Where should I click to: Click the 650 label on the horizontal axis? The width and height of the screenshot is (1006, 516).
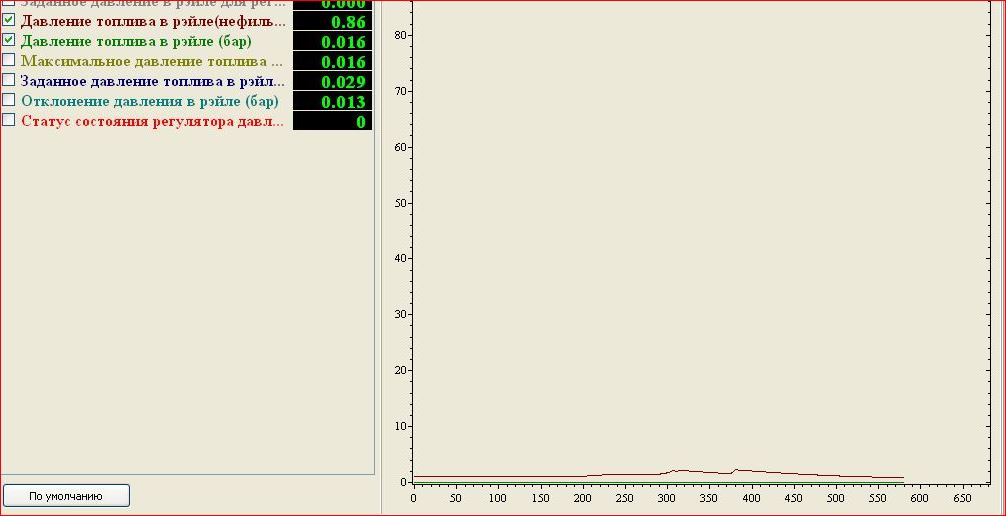962,498
